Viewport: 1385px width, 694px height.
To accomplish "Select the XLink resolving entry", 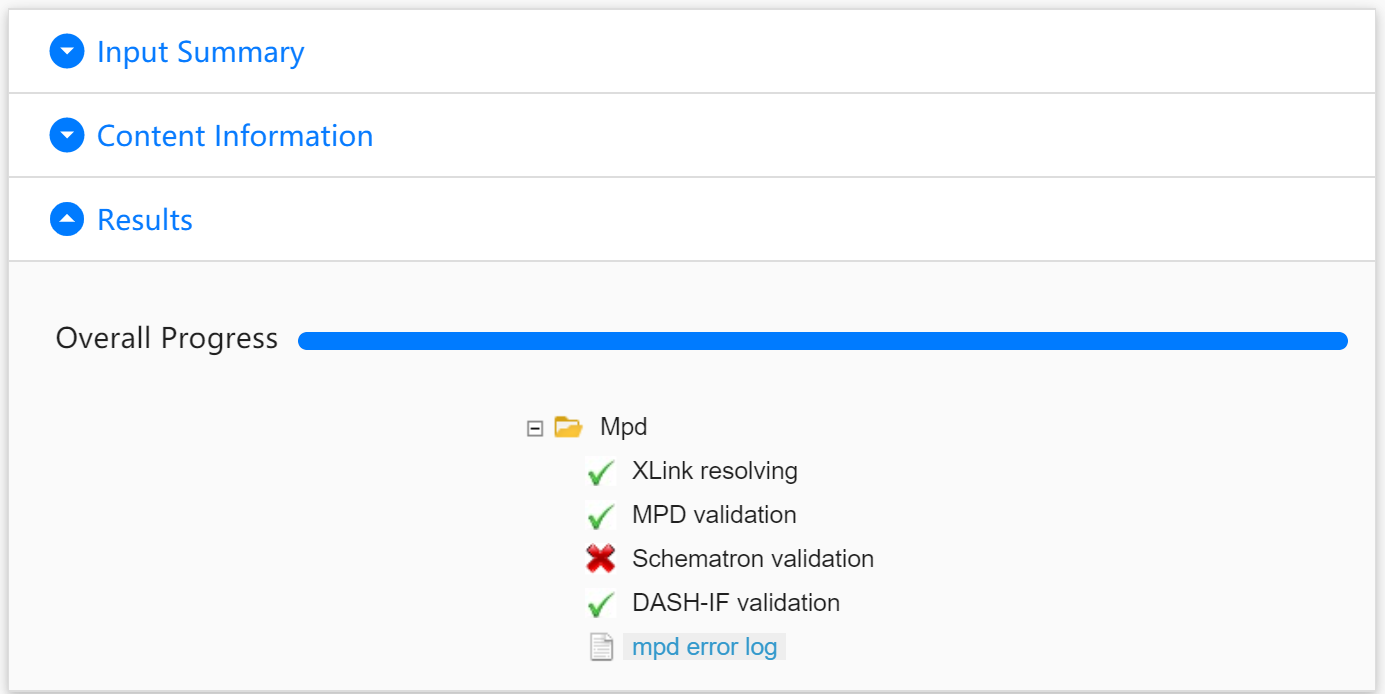I will pos(714,471).
